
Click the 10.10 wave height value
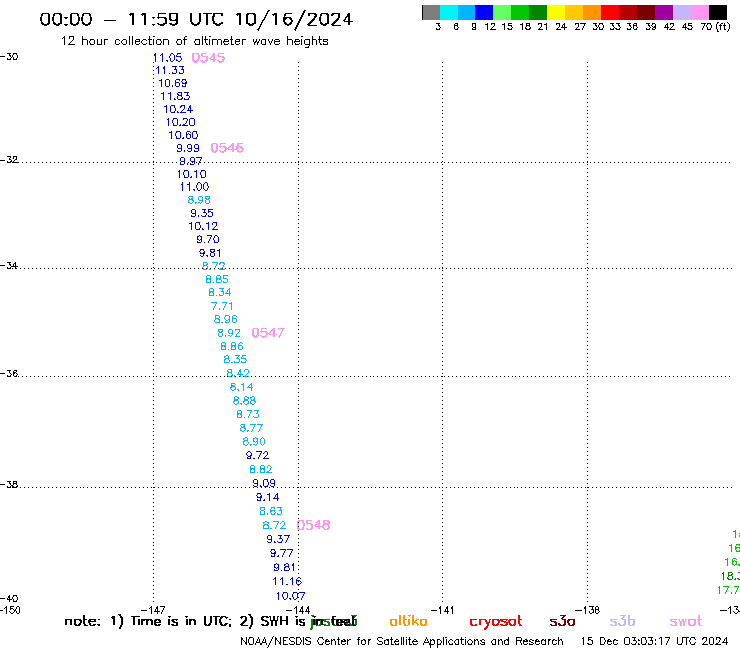click(x=192, y=174)
